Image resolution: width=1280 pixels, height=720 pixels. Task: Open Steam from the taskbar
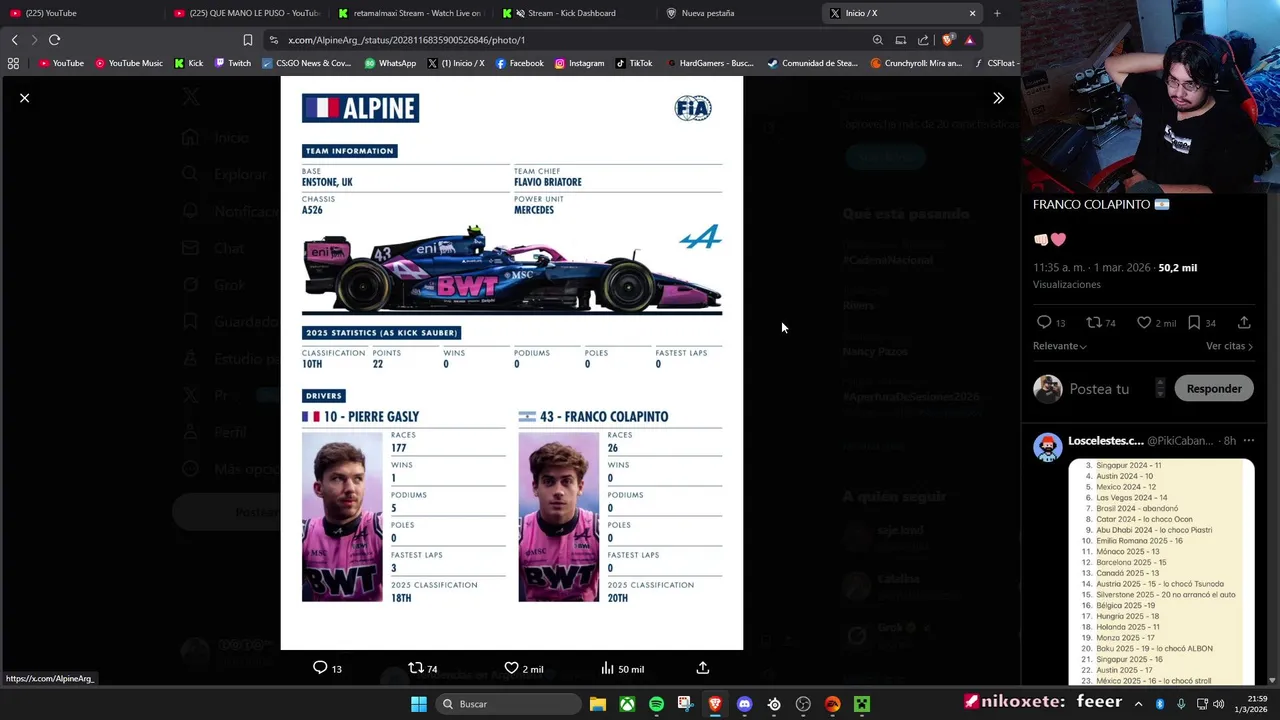coord(774,704)
